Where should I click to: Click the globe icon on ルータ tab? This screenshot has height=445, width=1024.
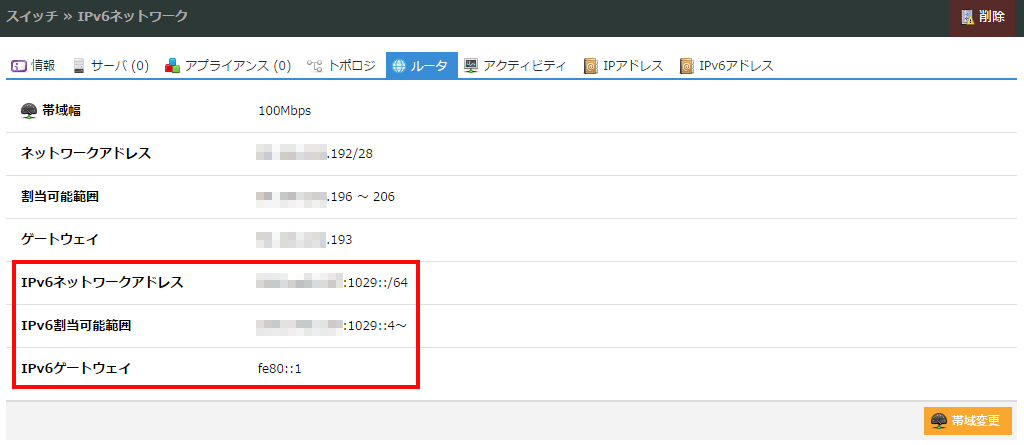[x=399, y=66]
